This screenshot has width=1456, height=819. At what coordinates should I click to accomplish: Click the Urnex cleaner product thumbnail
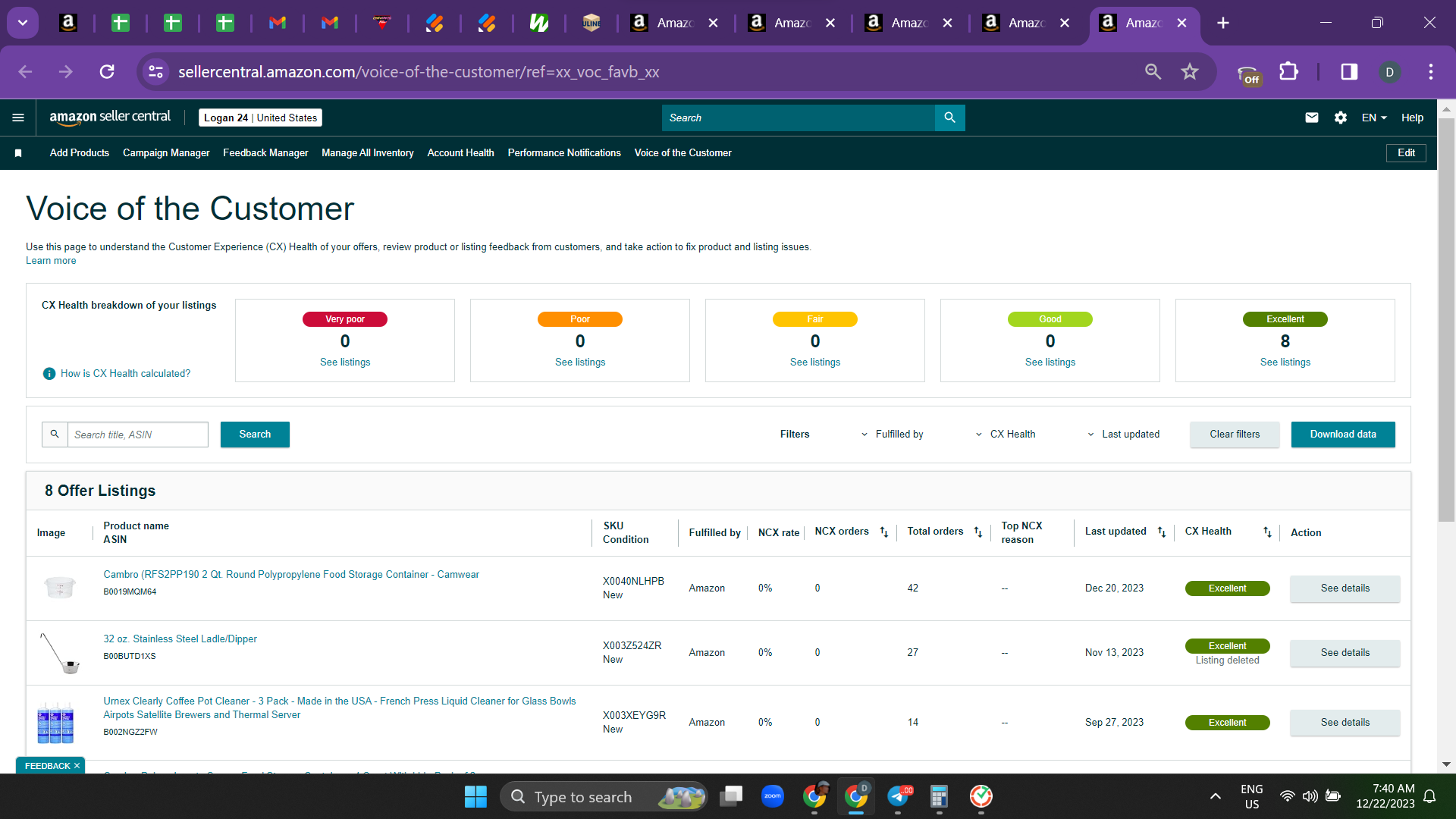pyautogui.click(x=56, y=722)
